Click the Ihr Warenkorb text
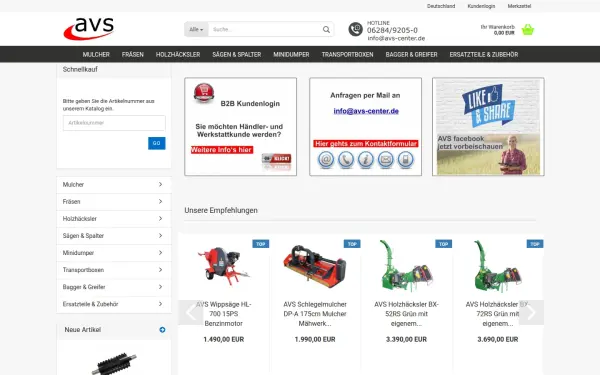Image resolution: width=600 pixels, height=375 pixels. [497, 27]
